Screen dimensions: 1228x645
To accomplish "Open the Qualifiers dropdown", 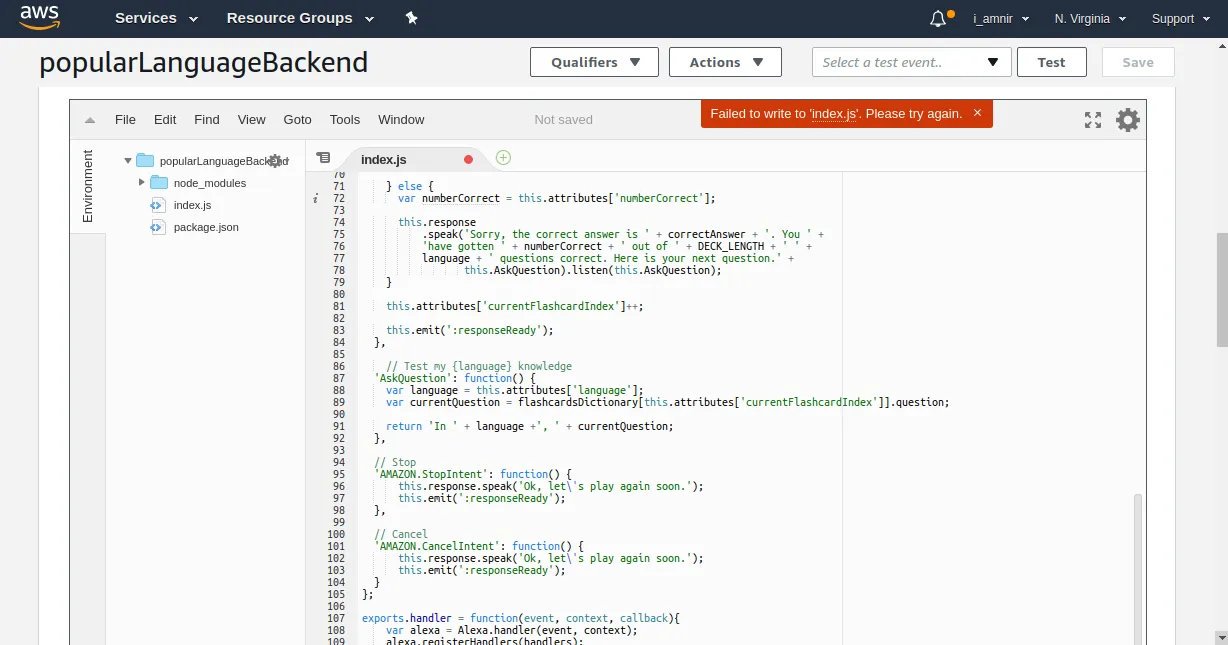I will point(594,62).
